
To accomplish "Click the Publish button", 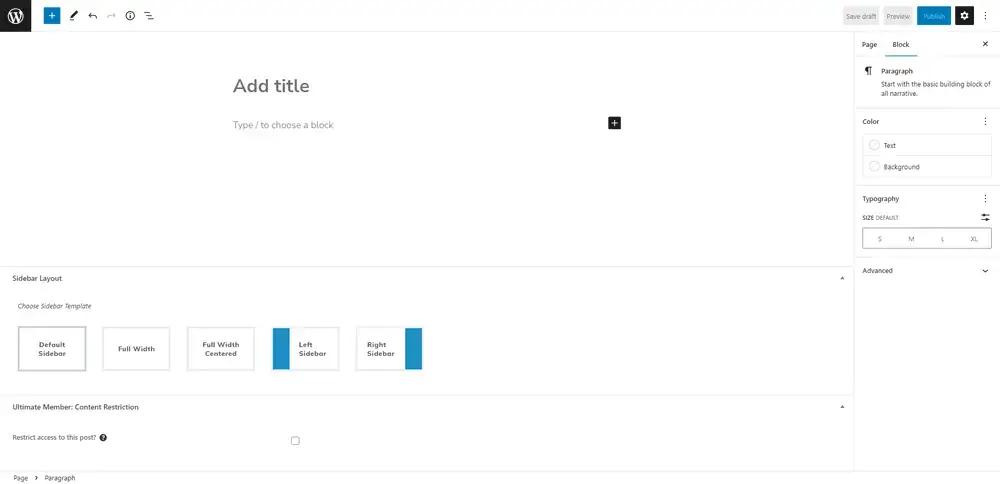I will [934, 16].
